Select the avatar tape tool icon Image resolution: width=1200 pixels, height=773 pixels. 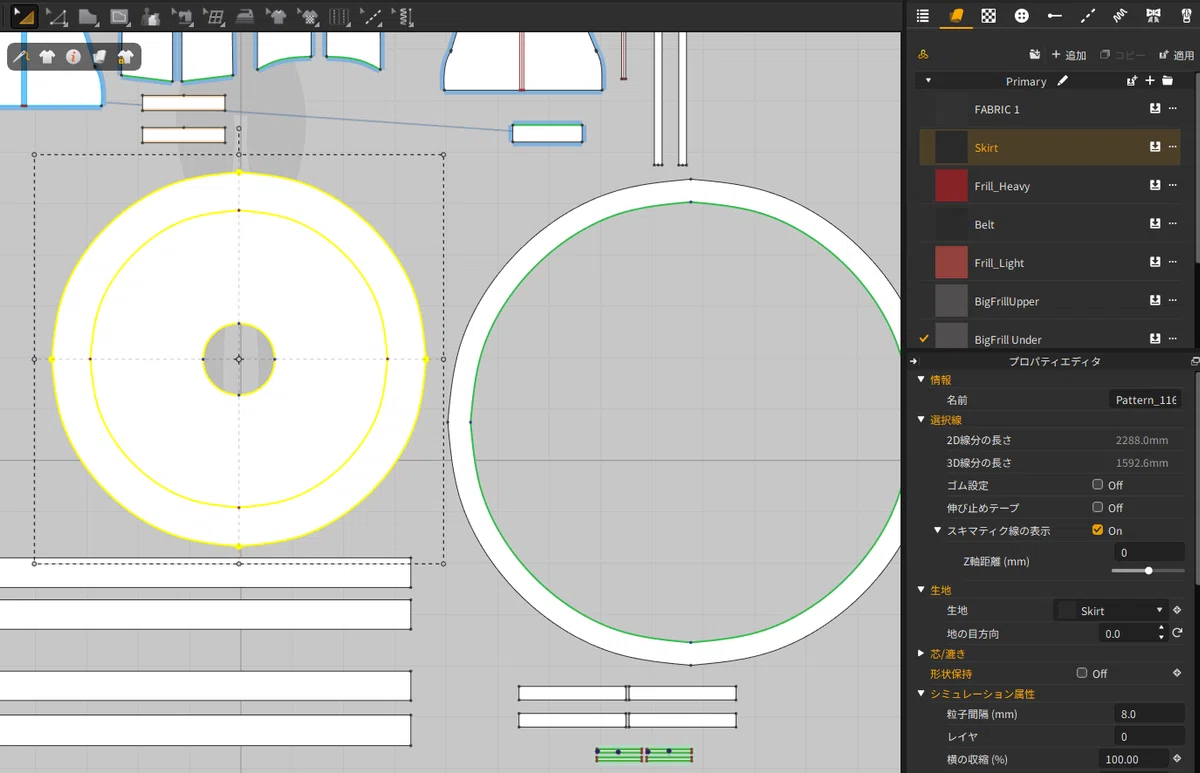(151, 16)
